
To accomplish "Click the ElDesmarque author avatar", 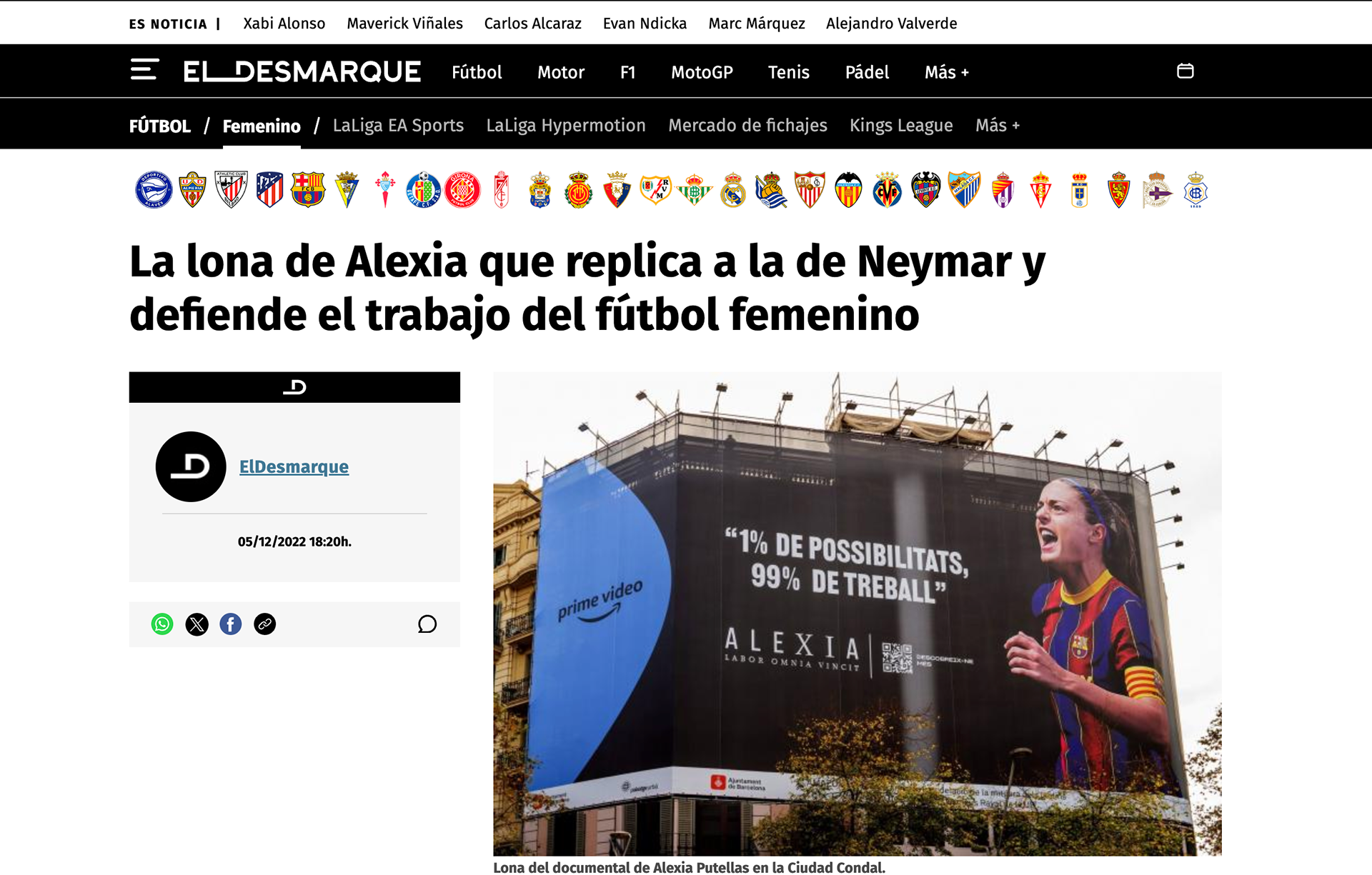I will click(x=191, y=466).
